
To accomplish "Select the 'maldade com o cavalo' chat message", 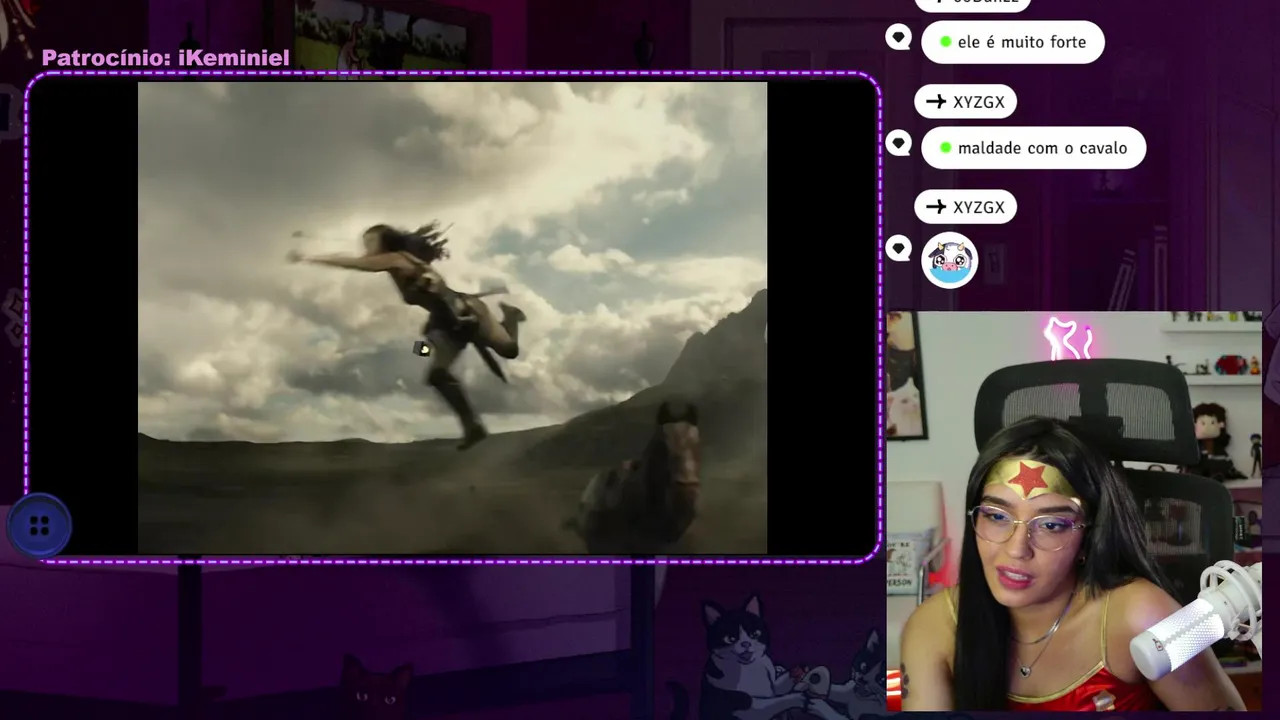I will pyautogui.click(x=1033, y=148).
